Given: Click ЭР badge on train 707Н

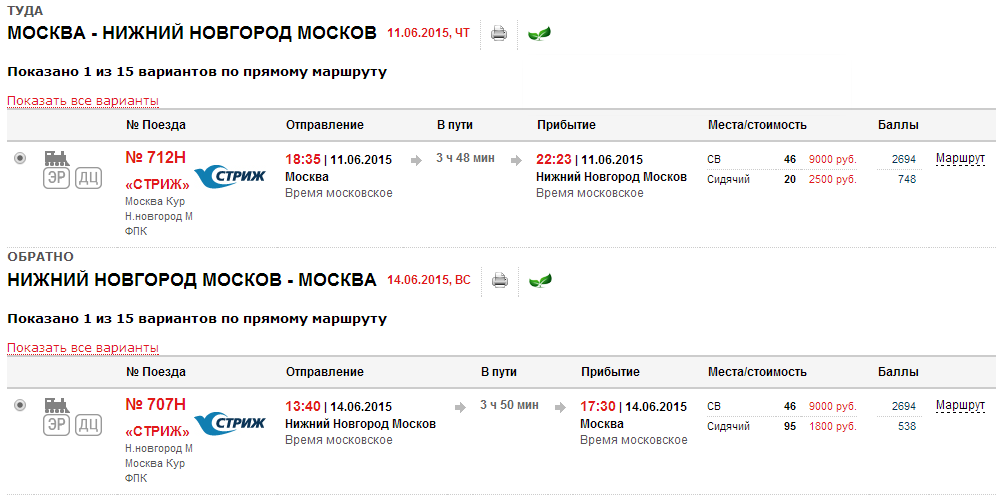Looking at the screenshot, I should click(x=57, y=425).
